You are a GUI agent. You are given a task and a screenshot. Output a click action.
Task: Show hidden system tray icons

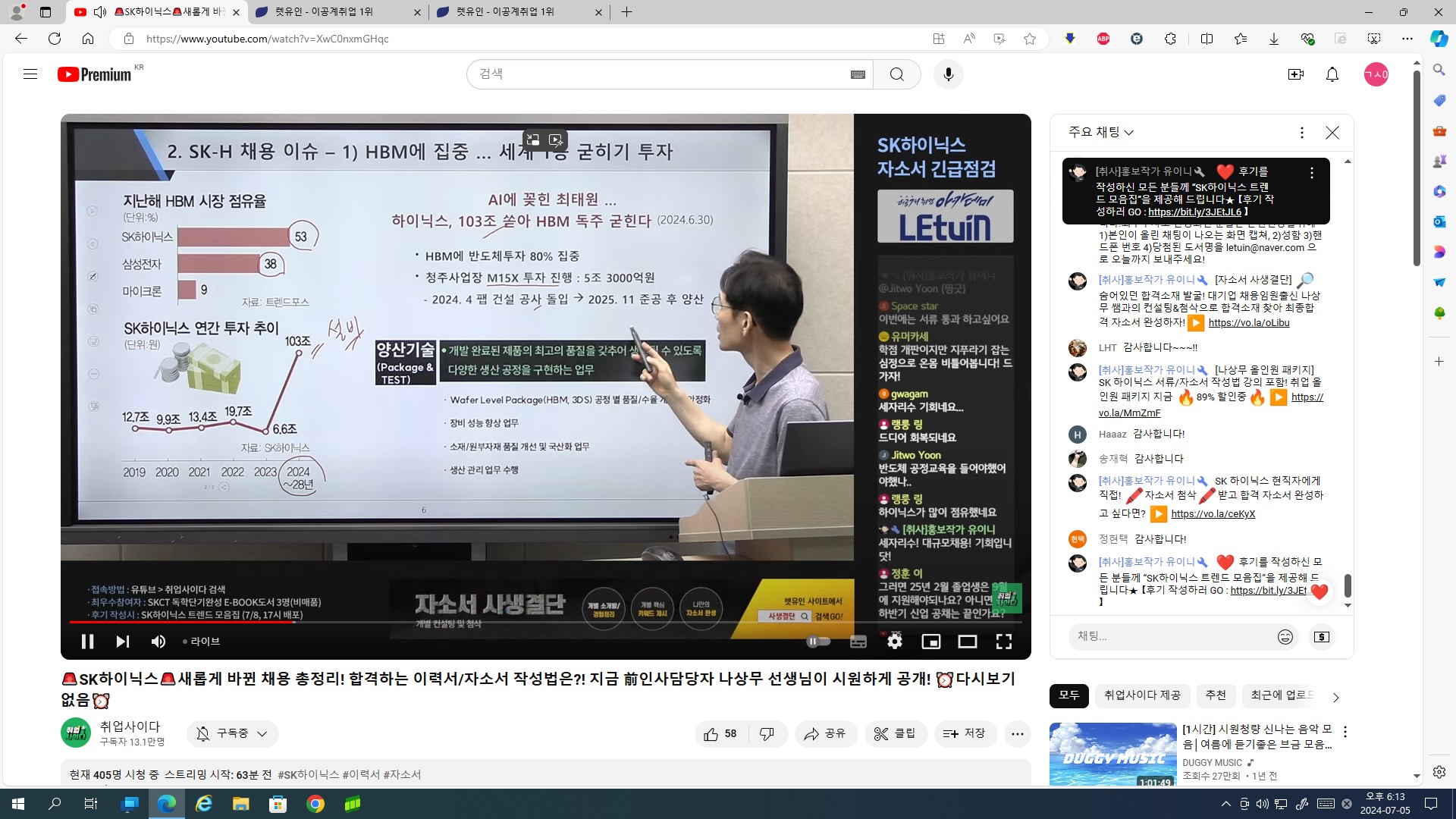(x=1225, y=804)
